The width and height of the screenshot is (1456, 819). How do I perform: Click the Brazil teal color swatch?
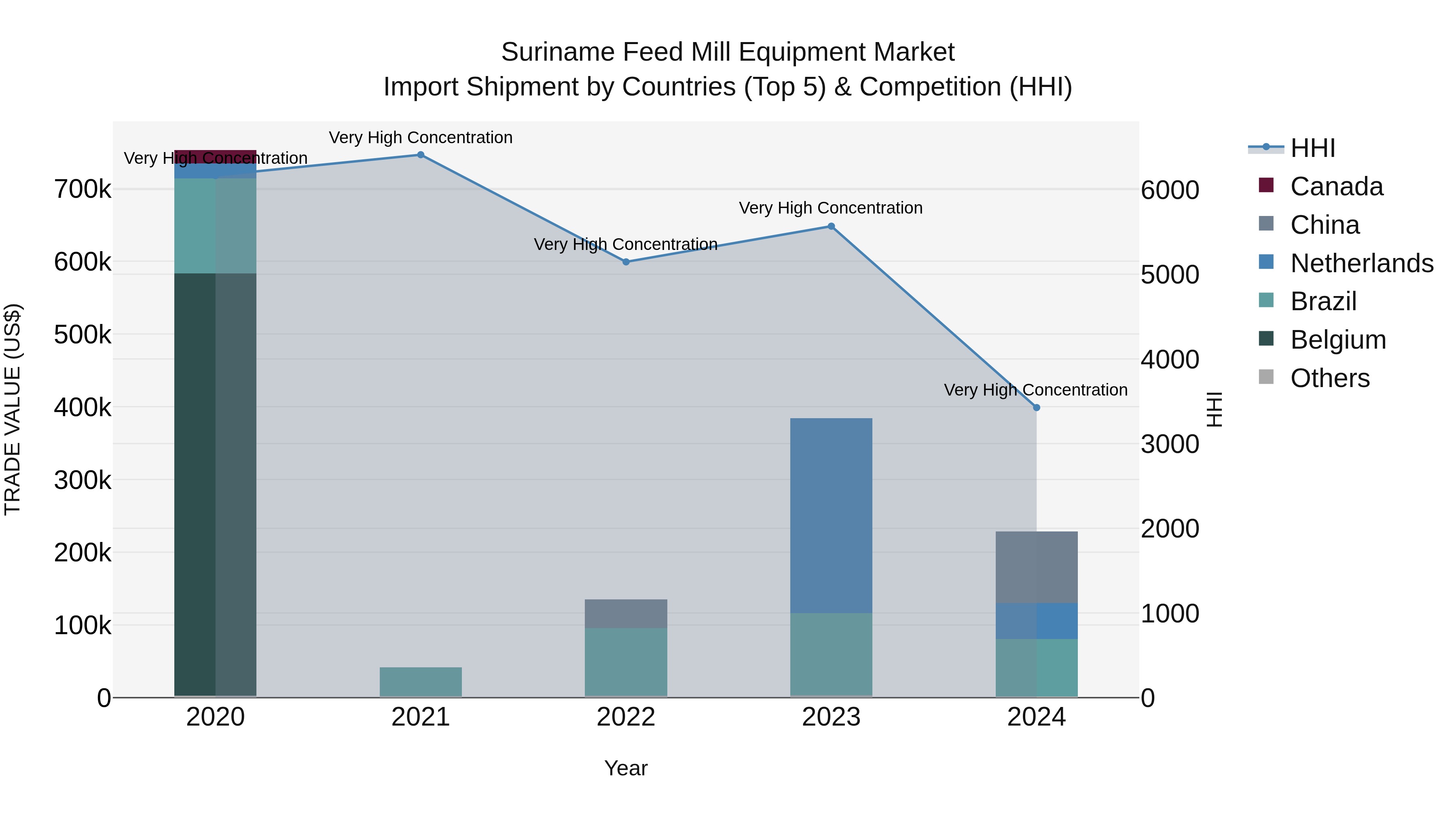coord(1266,300)
